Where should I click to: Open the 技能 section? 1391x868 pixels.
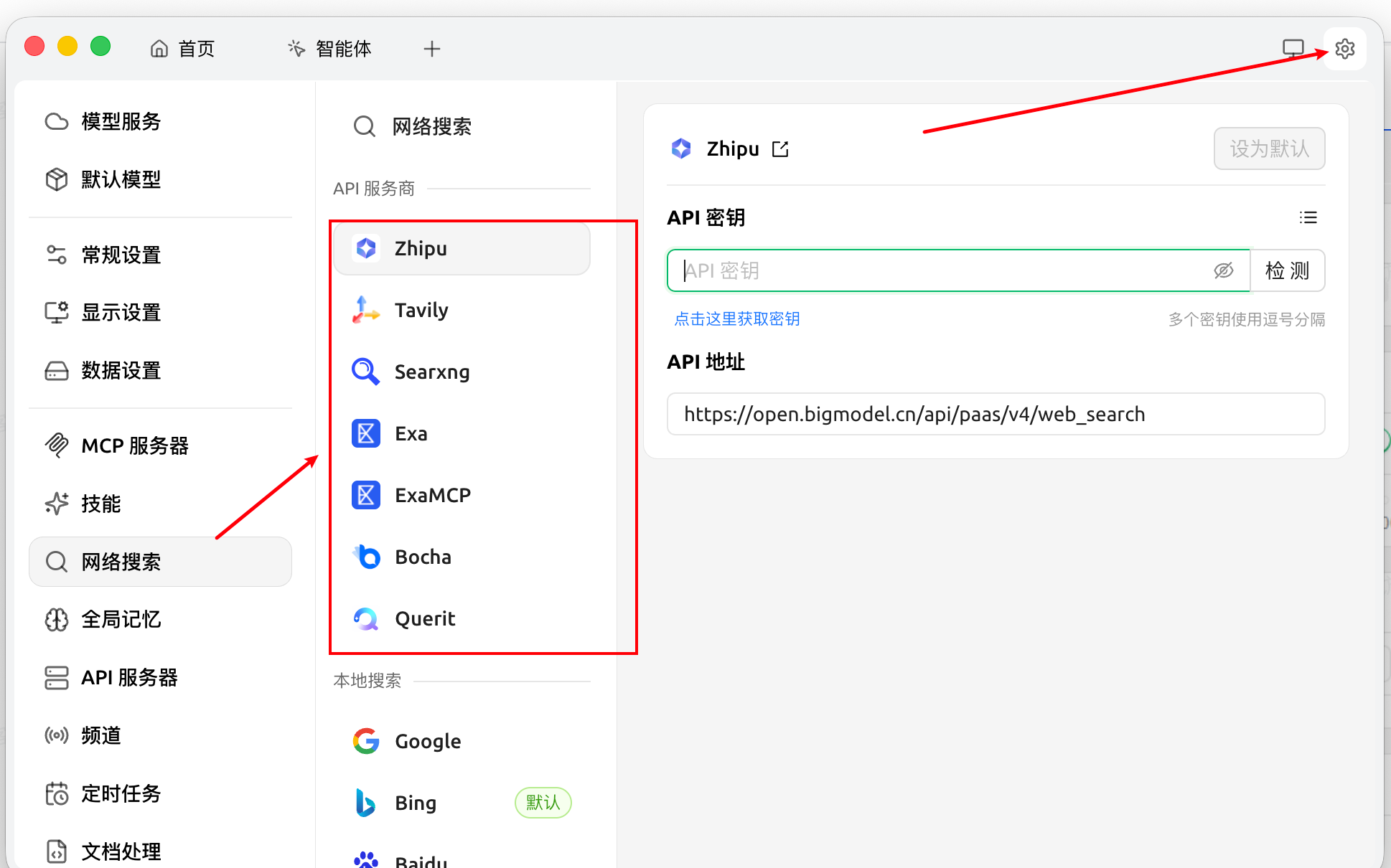pos(160,504)
